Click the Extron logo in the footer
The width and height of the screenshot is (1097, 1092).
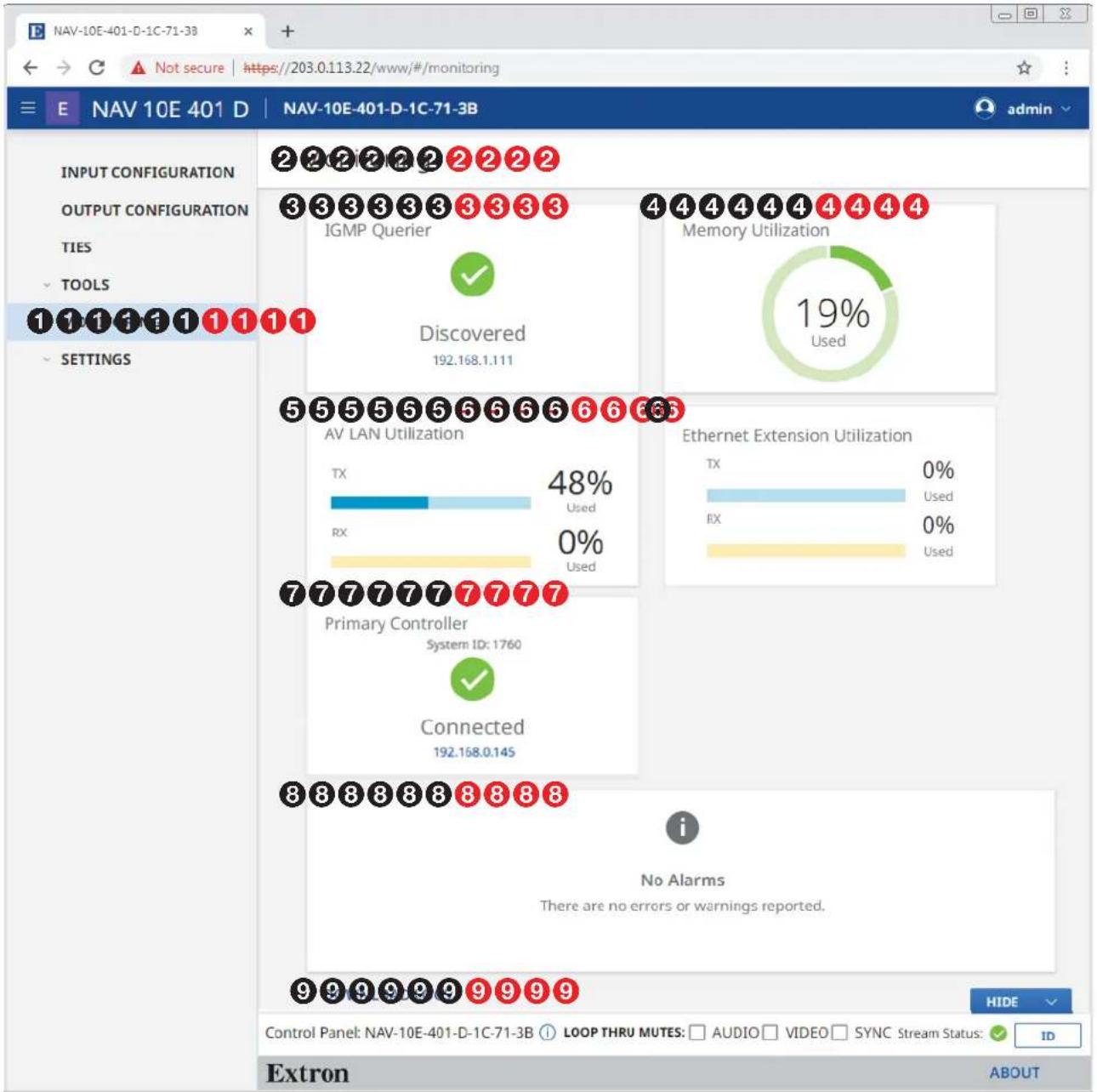(x=308, y=1073)
